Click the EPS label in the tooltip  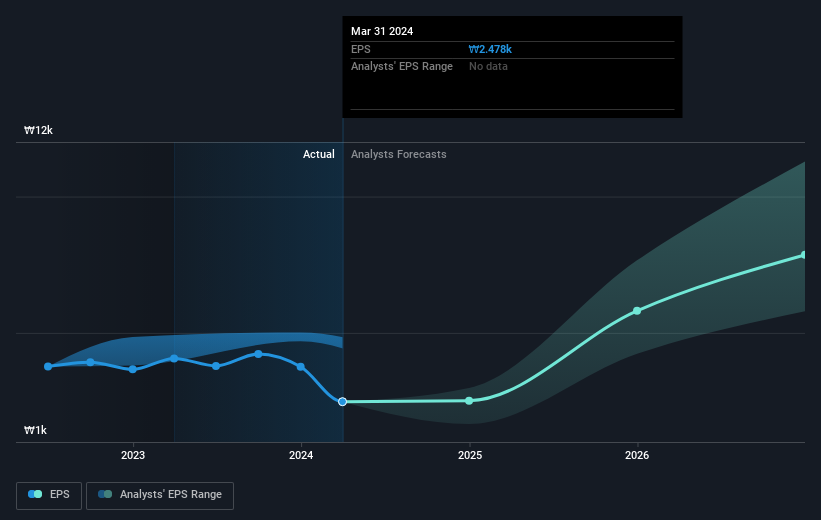[x=361, y=49]
